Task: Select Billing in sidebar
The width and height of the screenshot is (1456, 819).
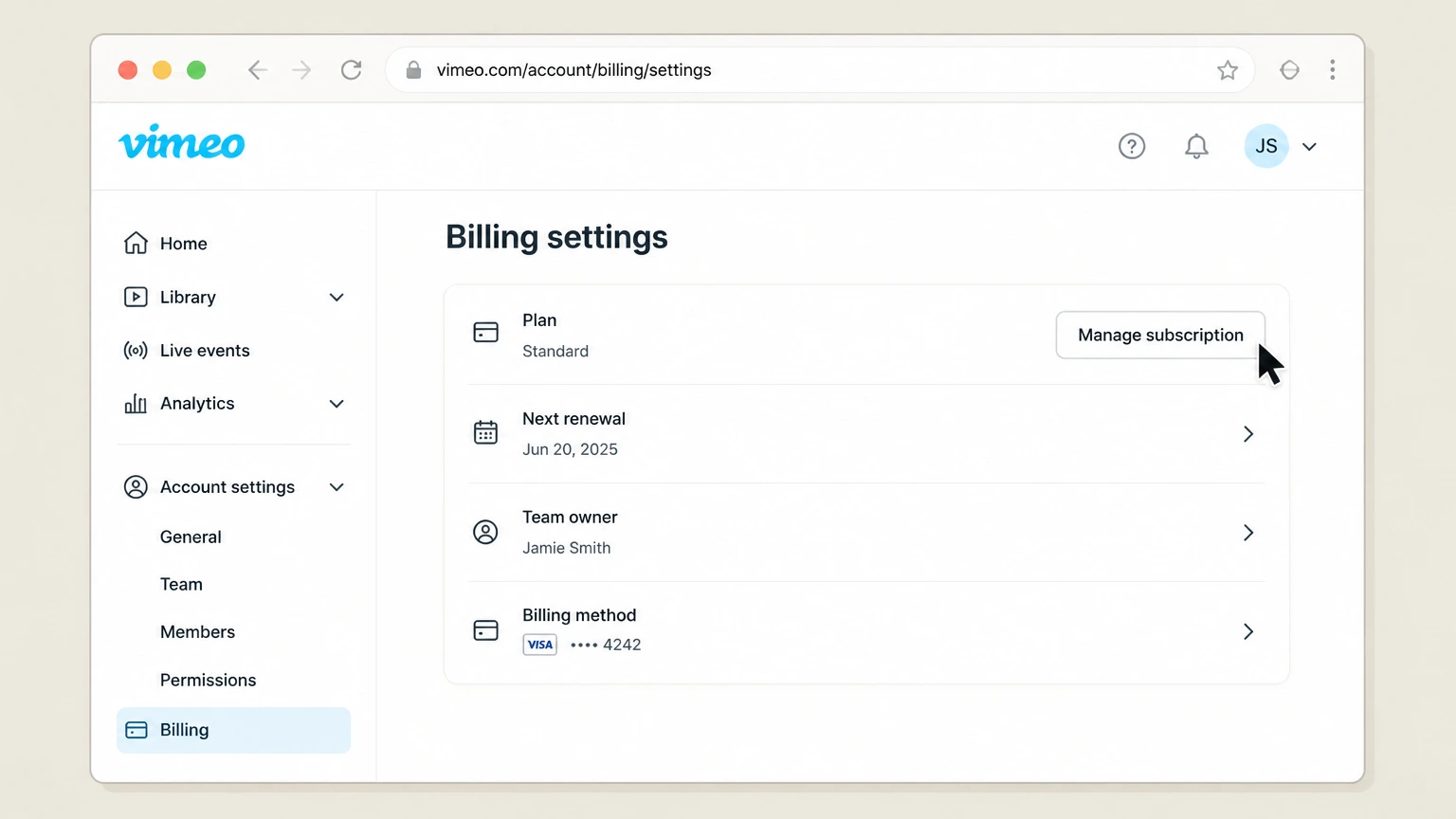Action: coord(233,730)
